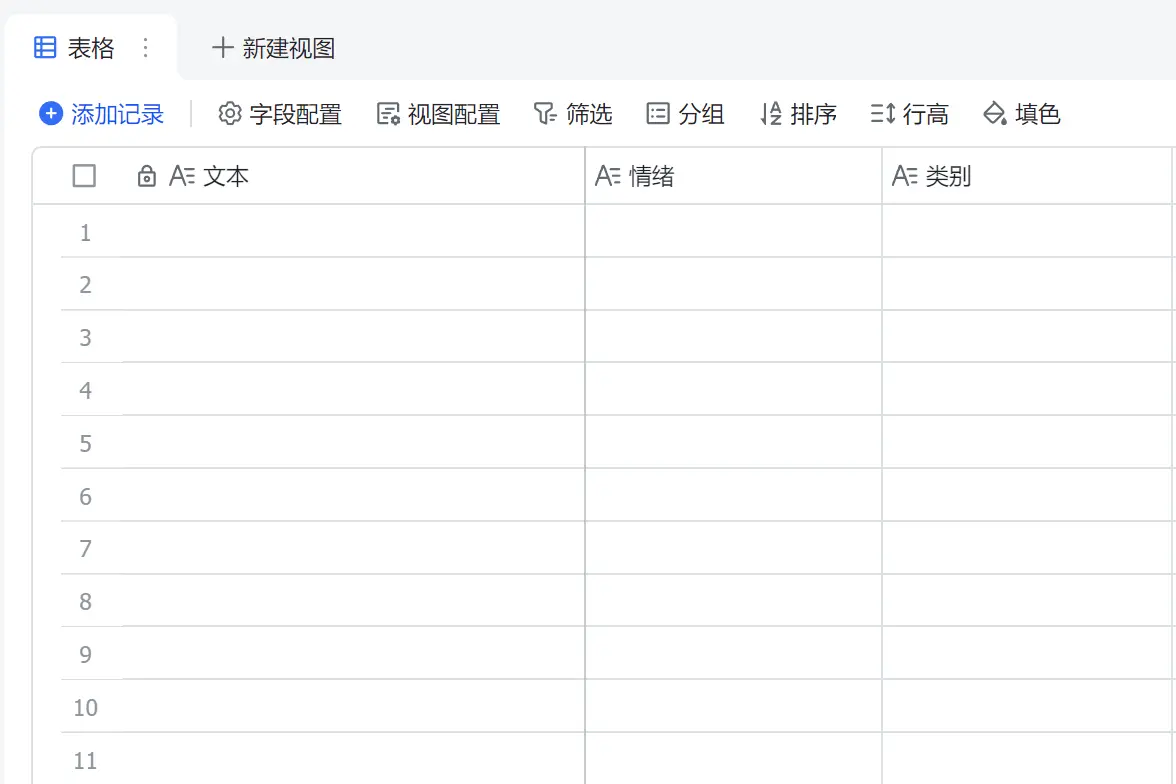Image resolution: width=1176 pixels, height=784 pixels.
Task: Click the 添加记录 button text
Action: click(x=117, y=114)
